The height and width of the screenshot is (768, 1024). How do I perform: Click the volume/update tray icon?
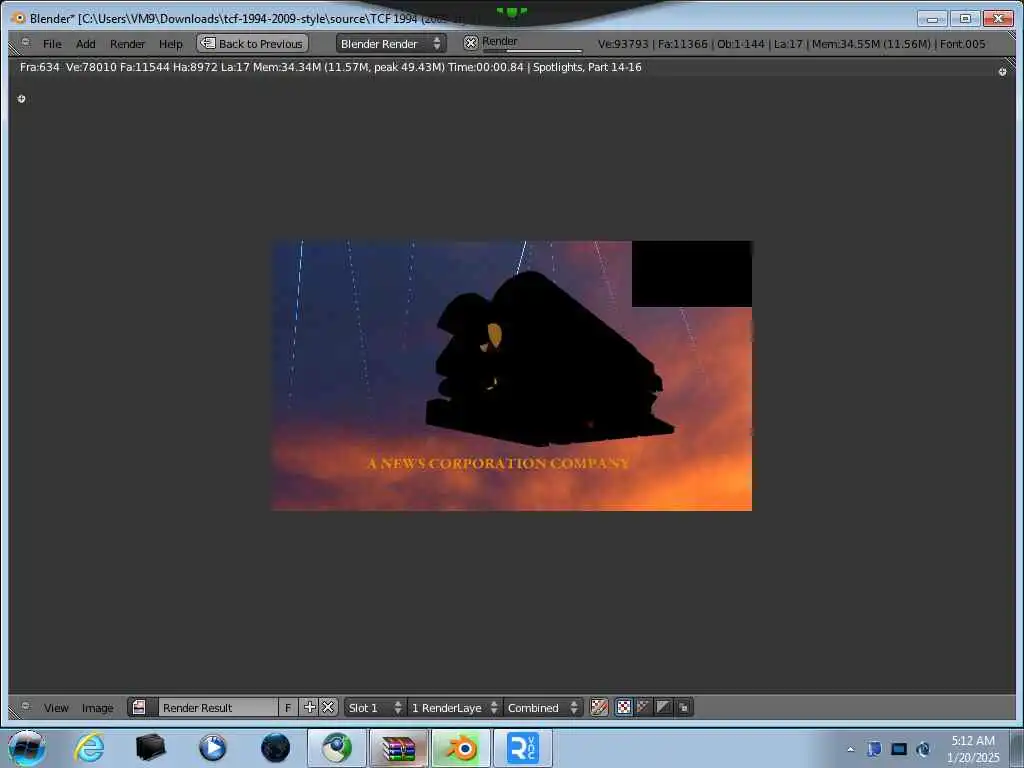coord(923,749)
